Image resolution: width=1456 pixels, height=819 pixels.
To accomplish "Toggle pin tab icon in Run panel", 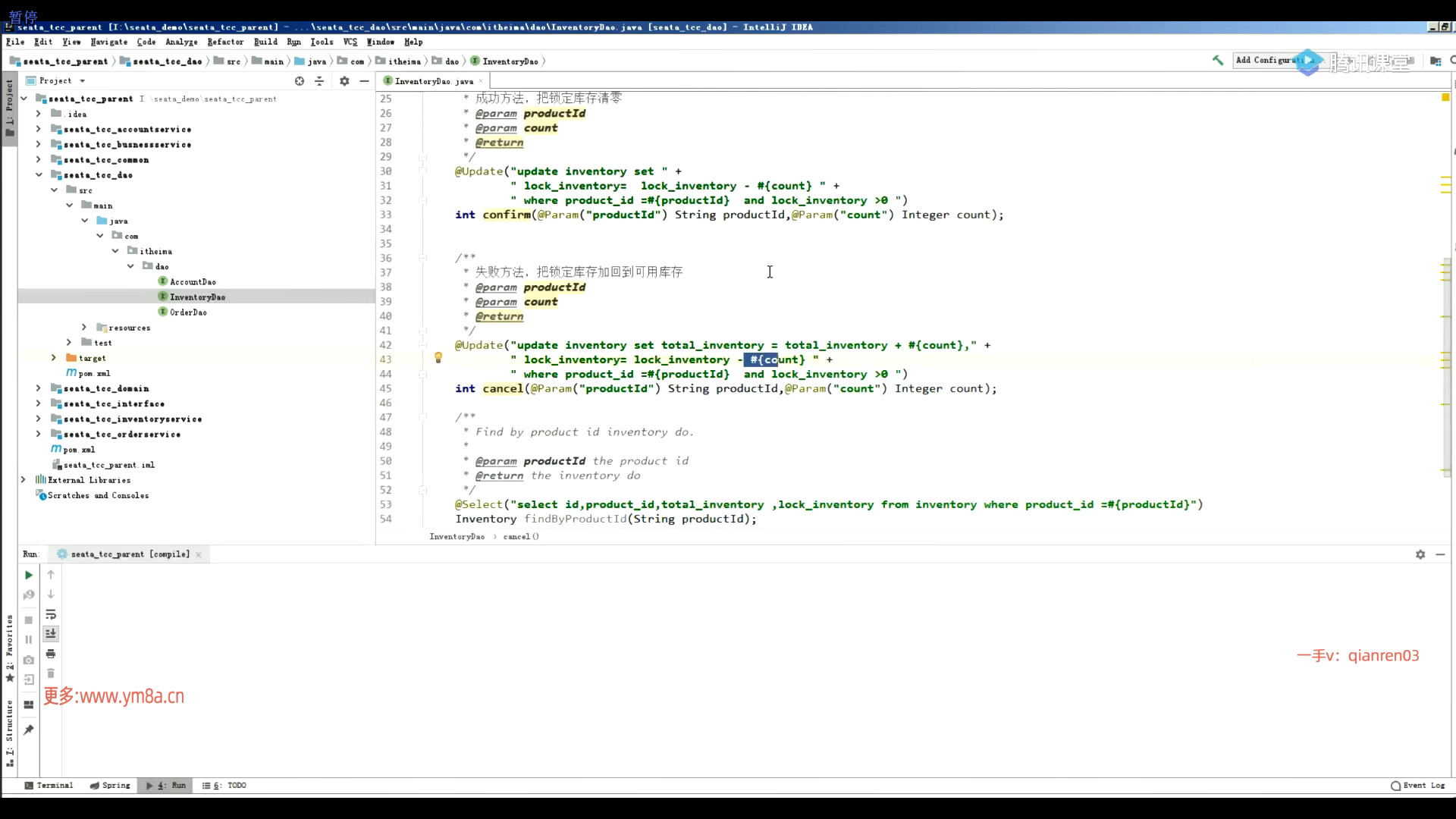I will [x=29, y=730].
